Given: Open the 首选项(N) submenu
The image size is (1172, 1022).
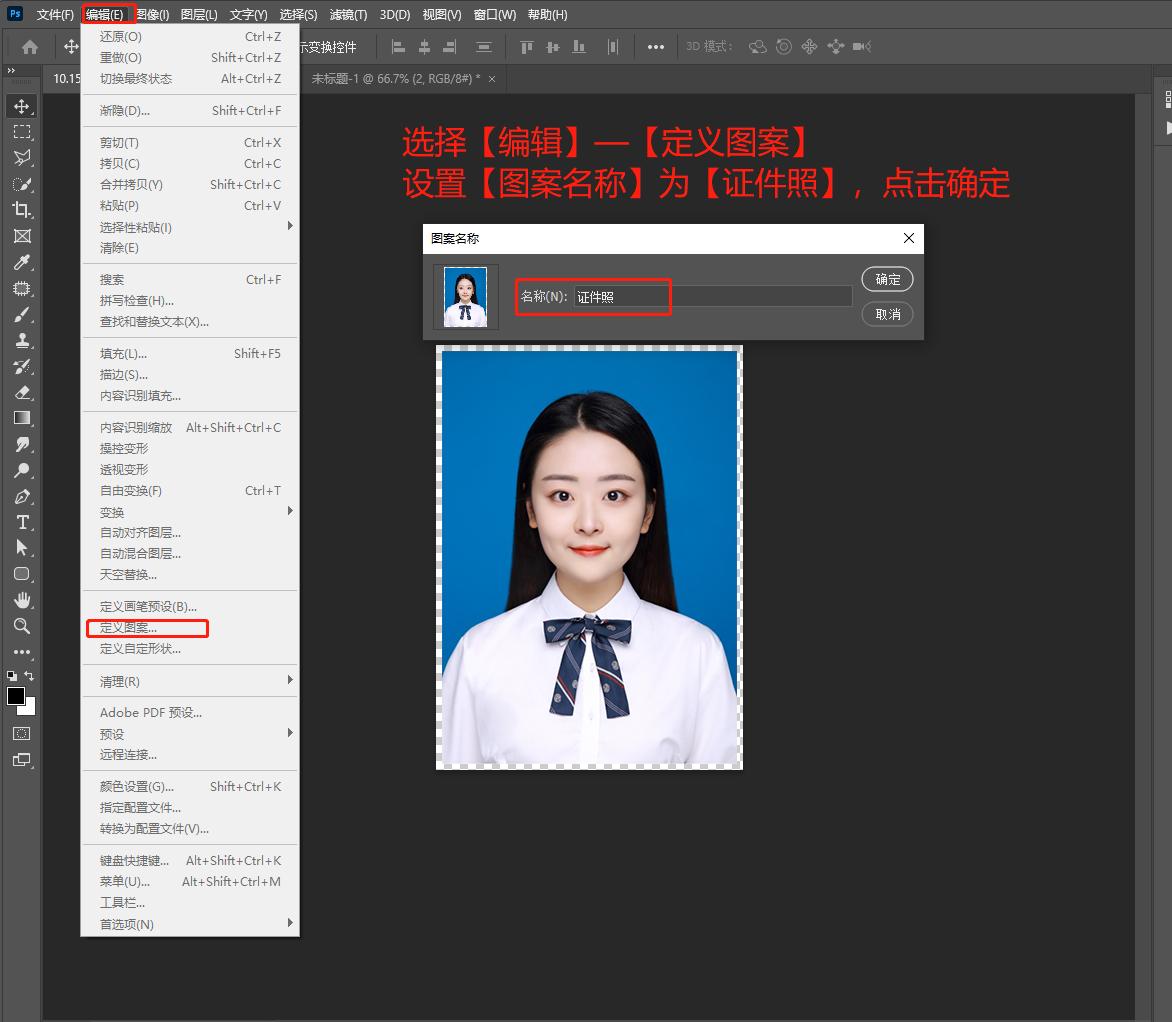Looking at the screenshot, I should (x=190, y=924).
